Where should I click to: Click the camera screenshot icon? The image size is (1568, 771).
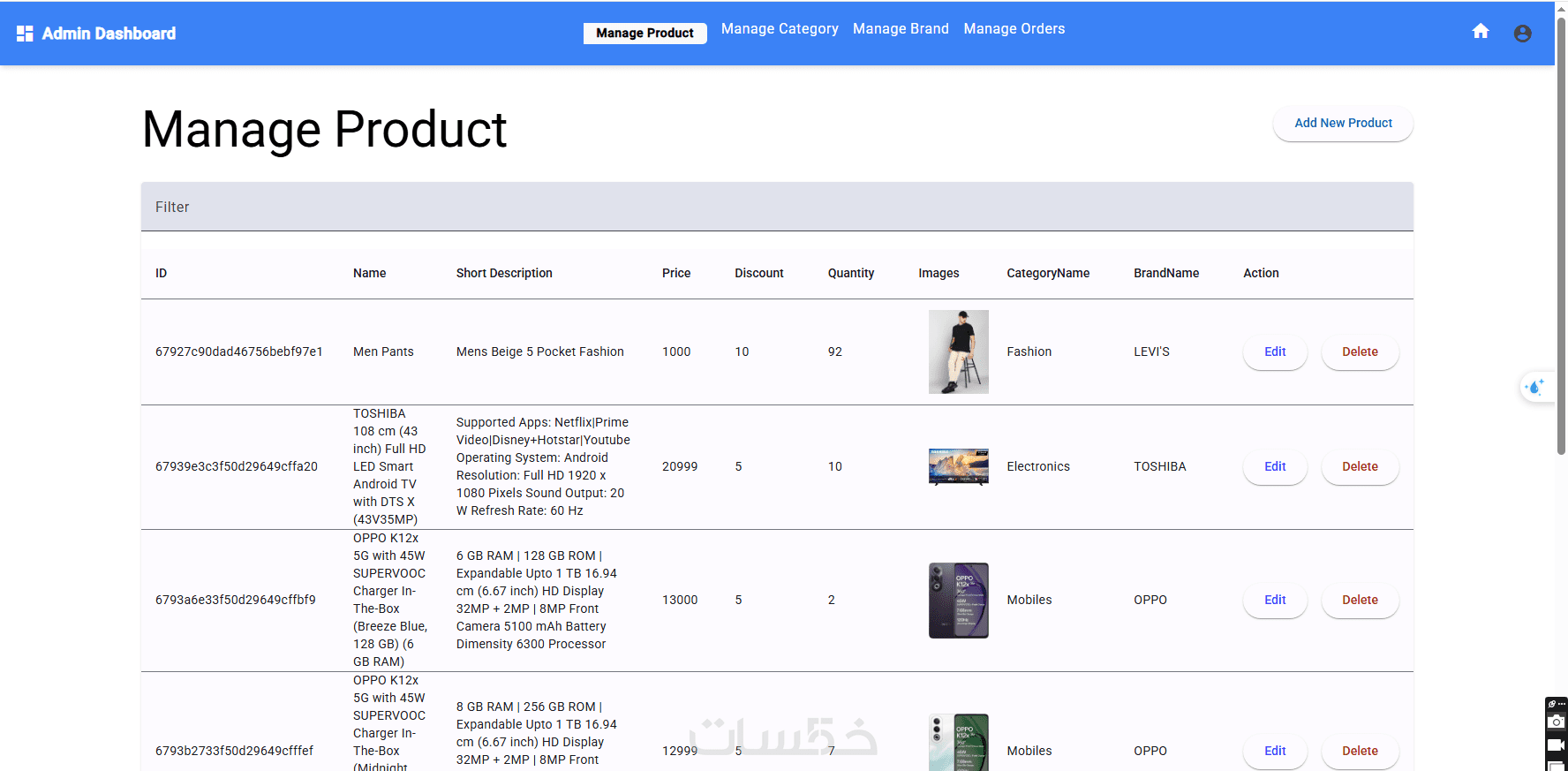pos(1557,722)
